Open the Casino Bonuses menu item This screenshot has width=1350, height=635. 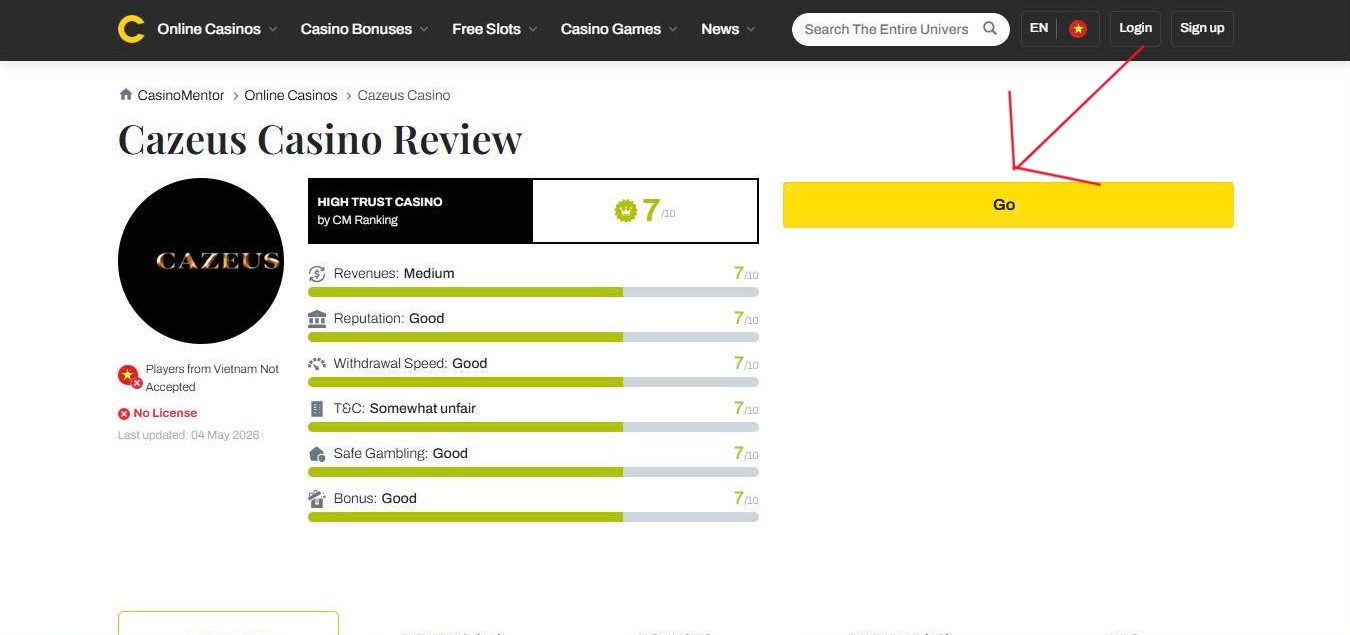(x=356, y=29)
